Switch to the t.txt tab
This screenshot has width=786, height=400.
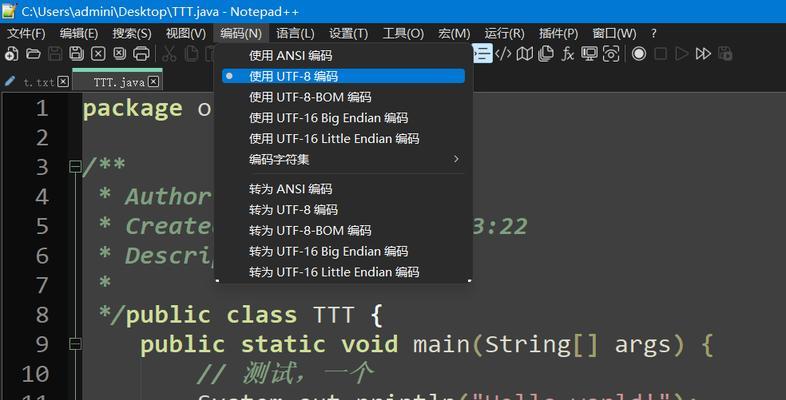coord(39,82)
